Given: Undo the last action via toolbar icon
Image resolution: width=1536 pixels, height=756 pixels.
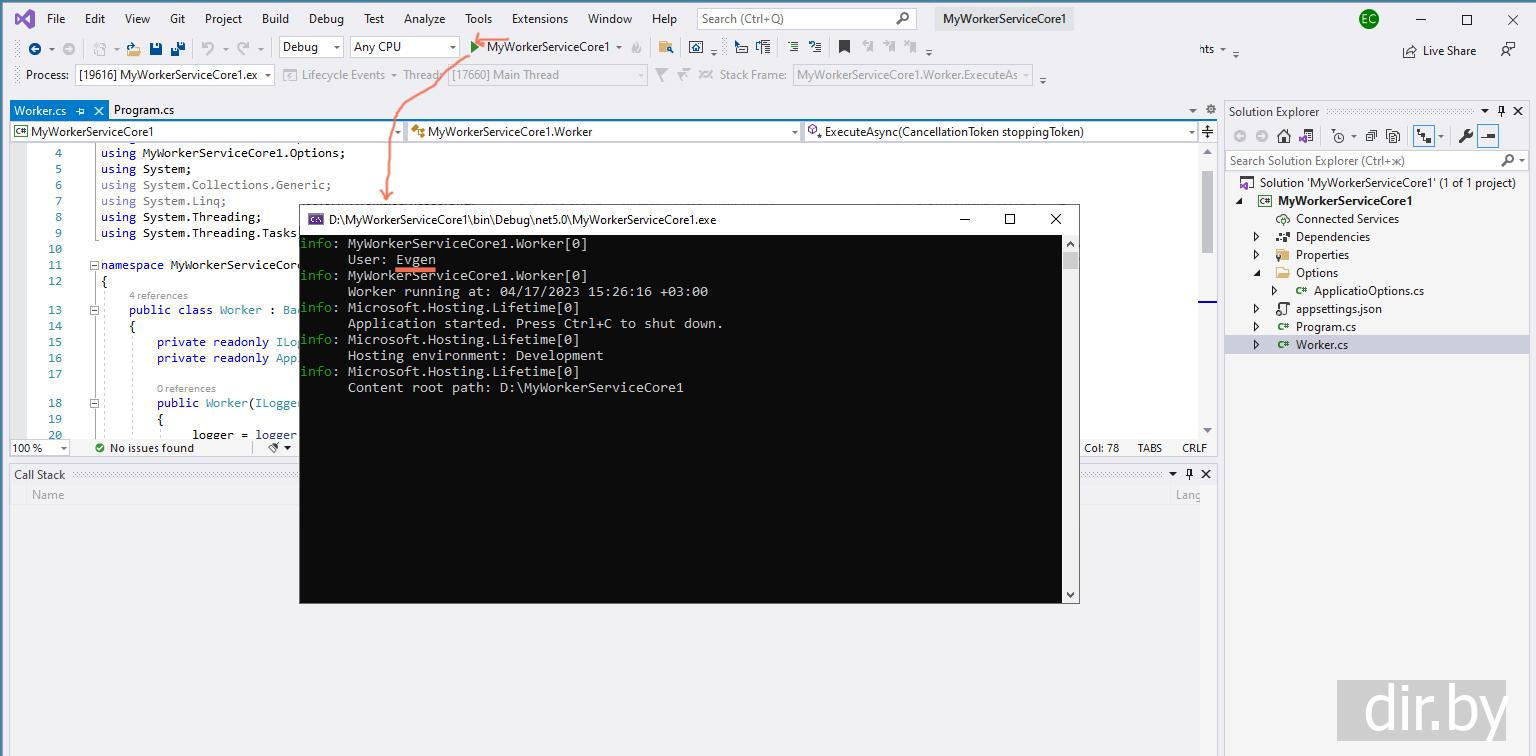Looking at the screenshot, I should click(x=208, y=48).
